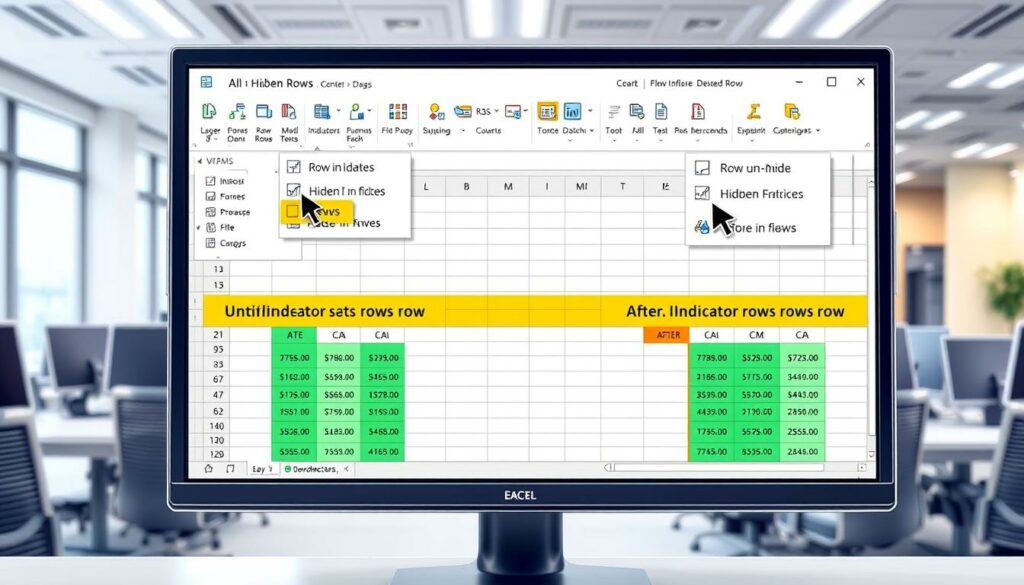1024x585 pixels.
Task: Open the Fuenas Fach dropdown arrow
Action: (x=370, y=111)
